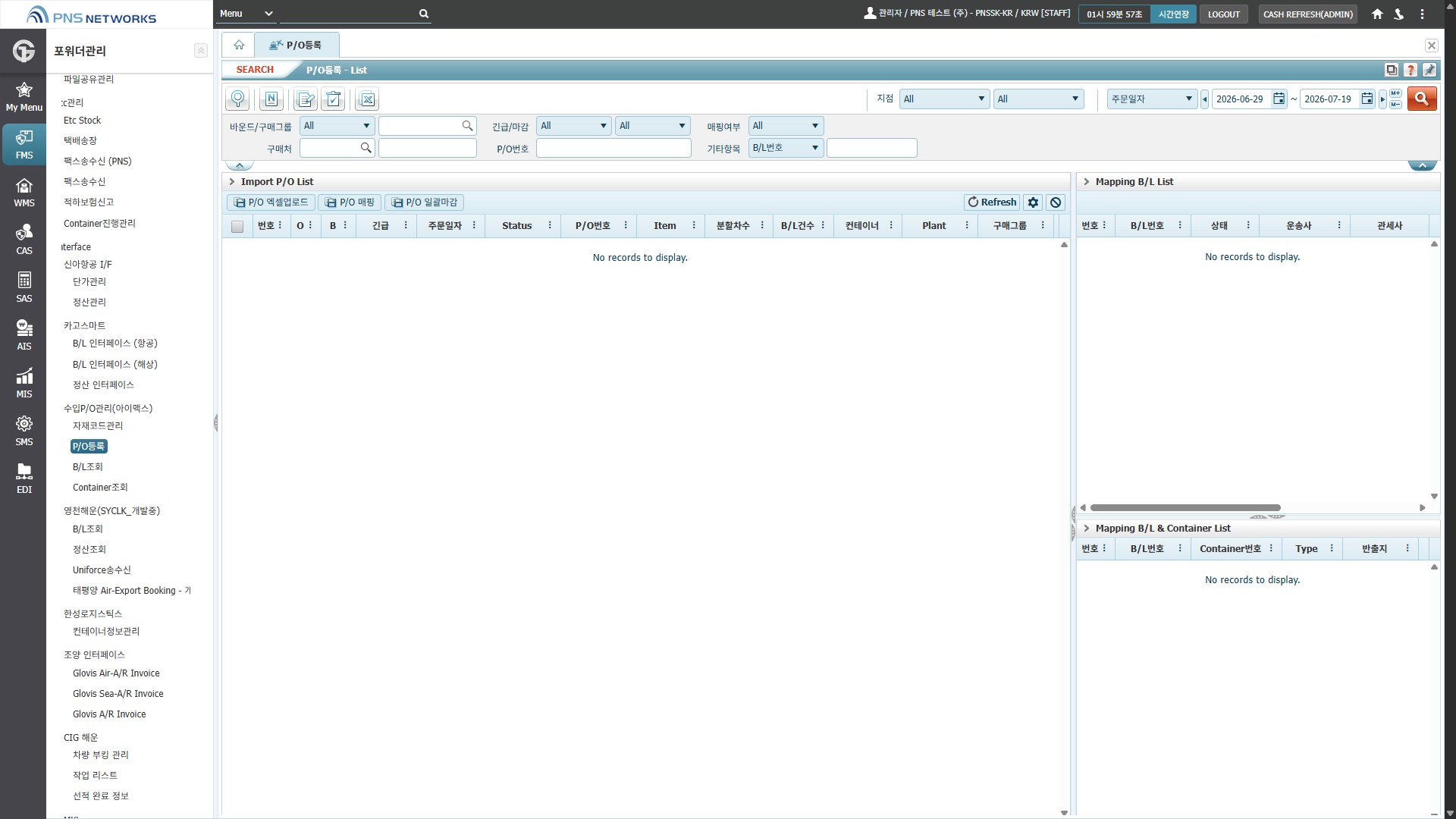Open the WMS module in the sidebar

pyautogui.click(x=24, y=193)
